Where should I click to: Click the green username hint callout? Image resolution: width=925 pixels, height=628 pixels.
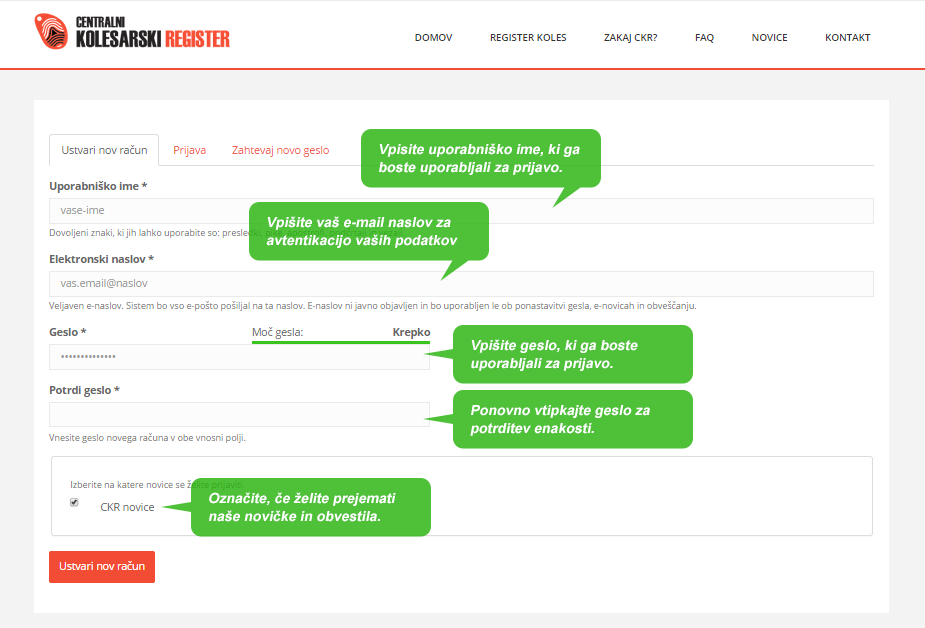[x=480, y=158]
